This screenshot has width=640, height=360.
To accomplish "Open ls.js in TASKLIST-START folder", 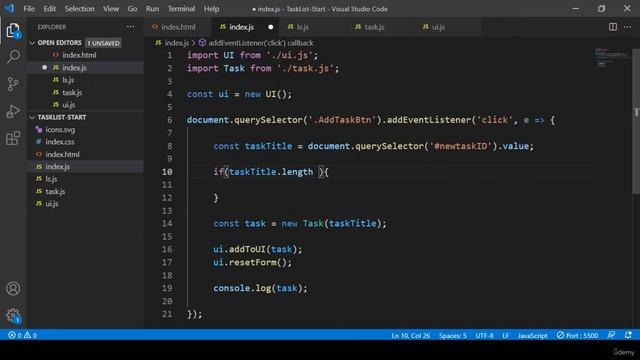I will point(86,179).
